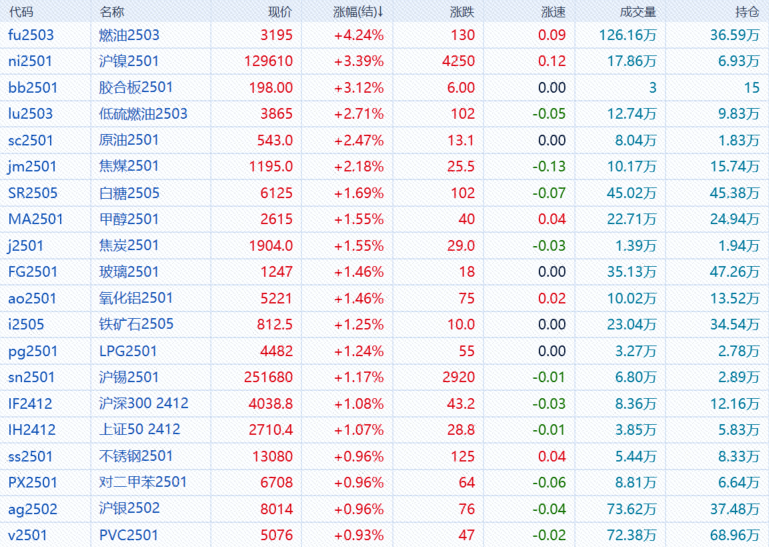Select the PVC2501 contract name
The image size is (769, 547).
(129, 534)
